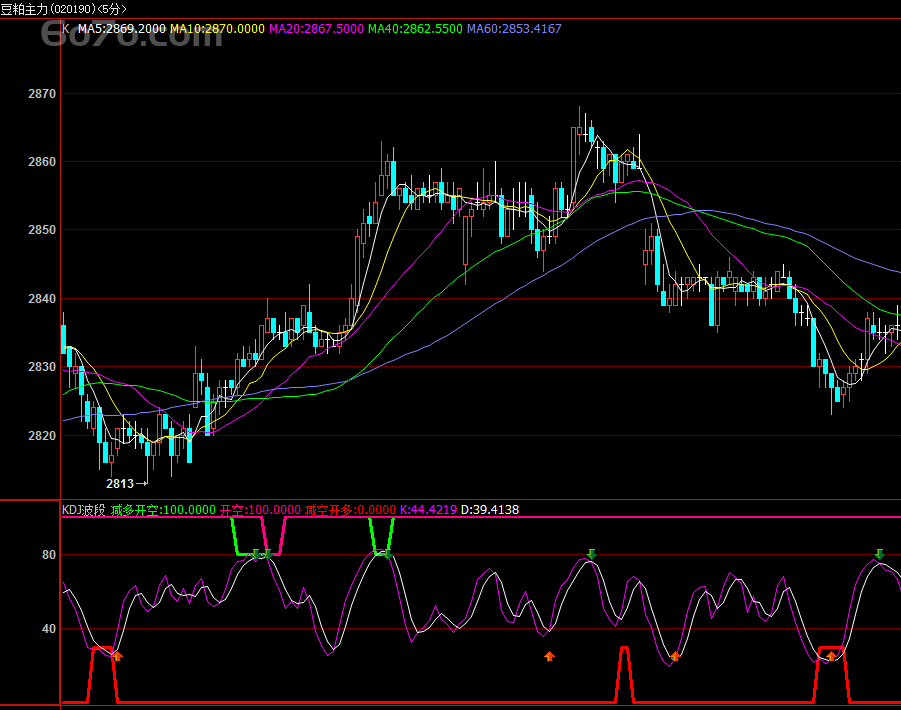This screenshot has height=710, width=901.
Task: Click the red 开空:100.0000 signal label
Action: click(260, 510)
